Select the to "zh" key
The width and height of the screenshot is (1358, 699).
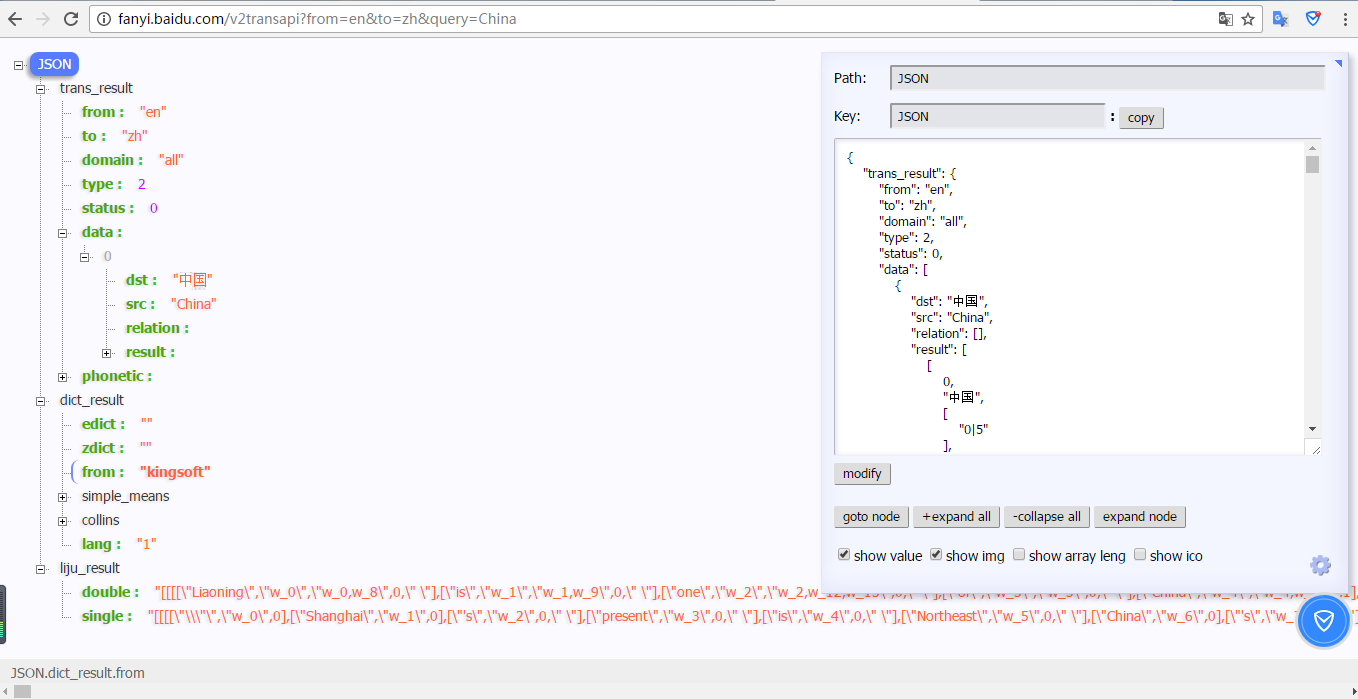[x=95, y=136]
